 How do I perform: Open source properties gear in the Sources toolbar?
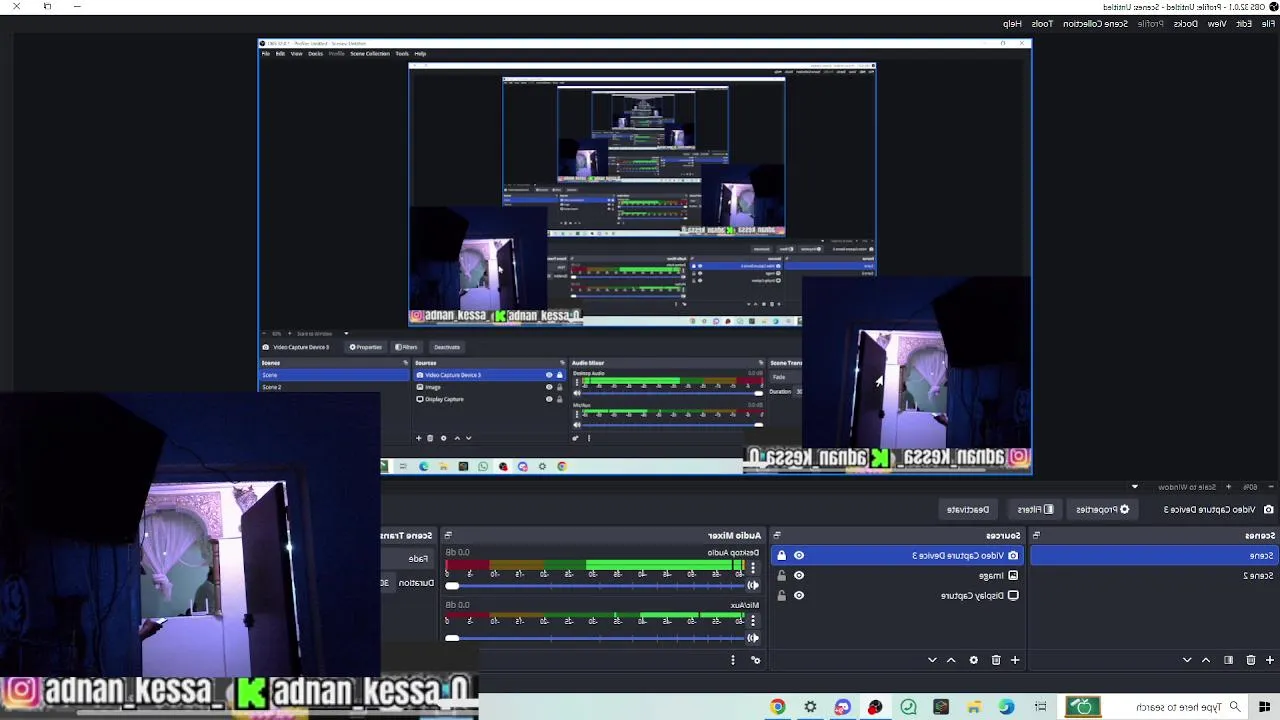point(973,660)
